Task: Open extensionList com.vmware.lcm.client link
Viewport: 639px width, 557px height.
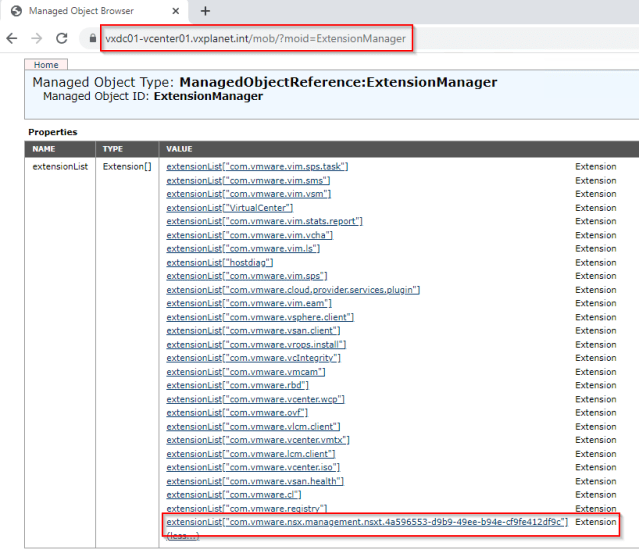Action: [251, 454]
